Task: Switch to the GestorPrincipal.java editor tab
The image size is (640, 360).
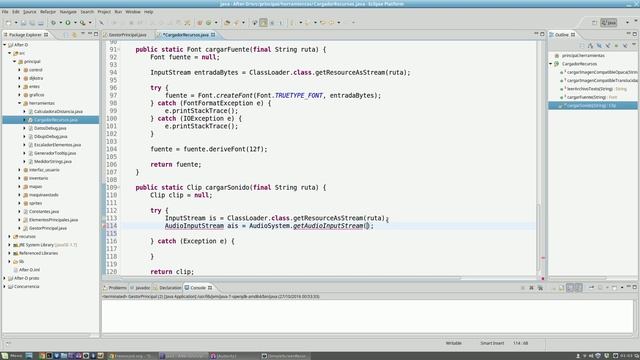Action: (127, 35)
